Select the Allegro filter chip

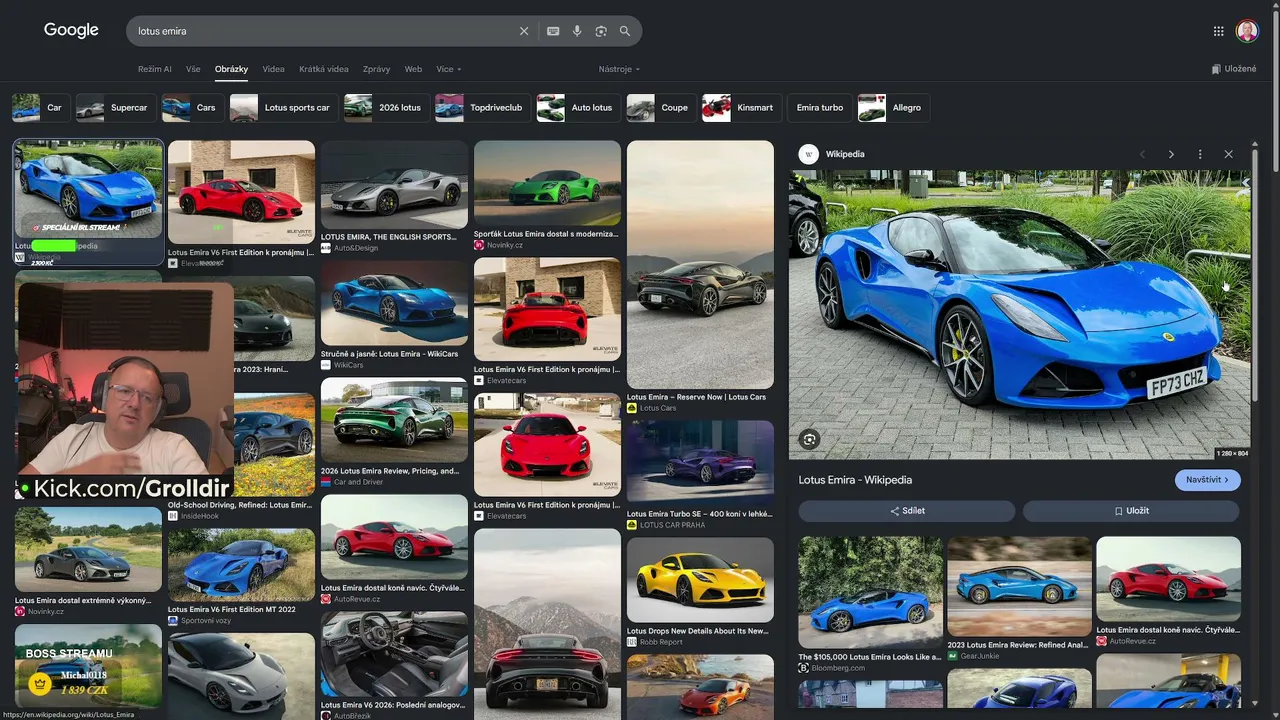(x=893, y=108)
